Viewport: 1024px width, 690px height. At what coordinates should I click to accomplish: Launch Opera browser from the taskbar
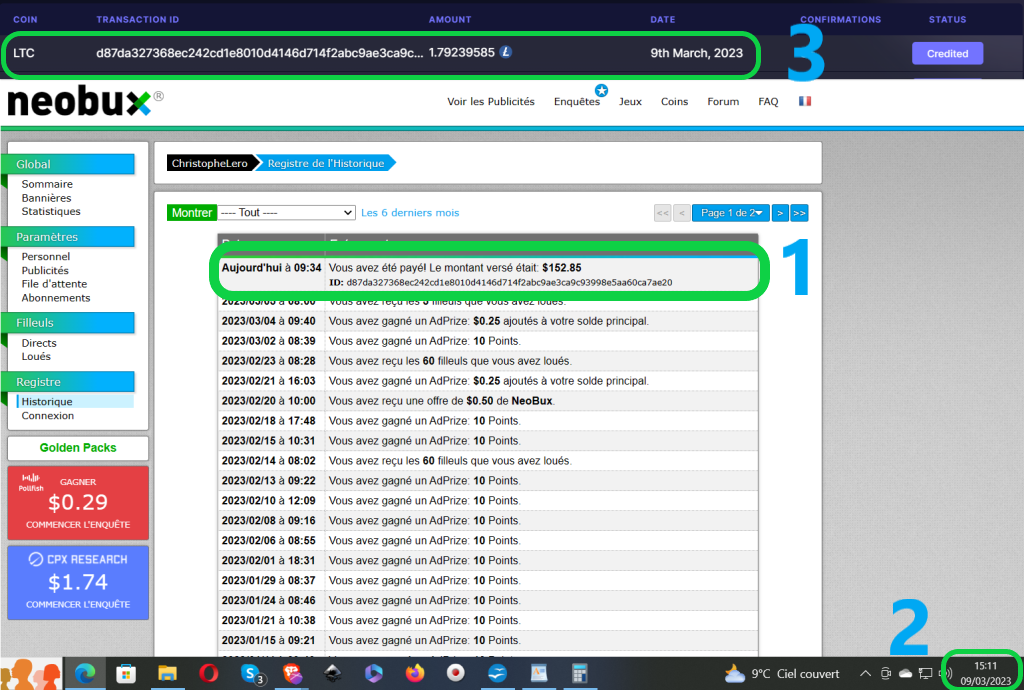tap(208, 673)
